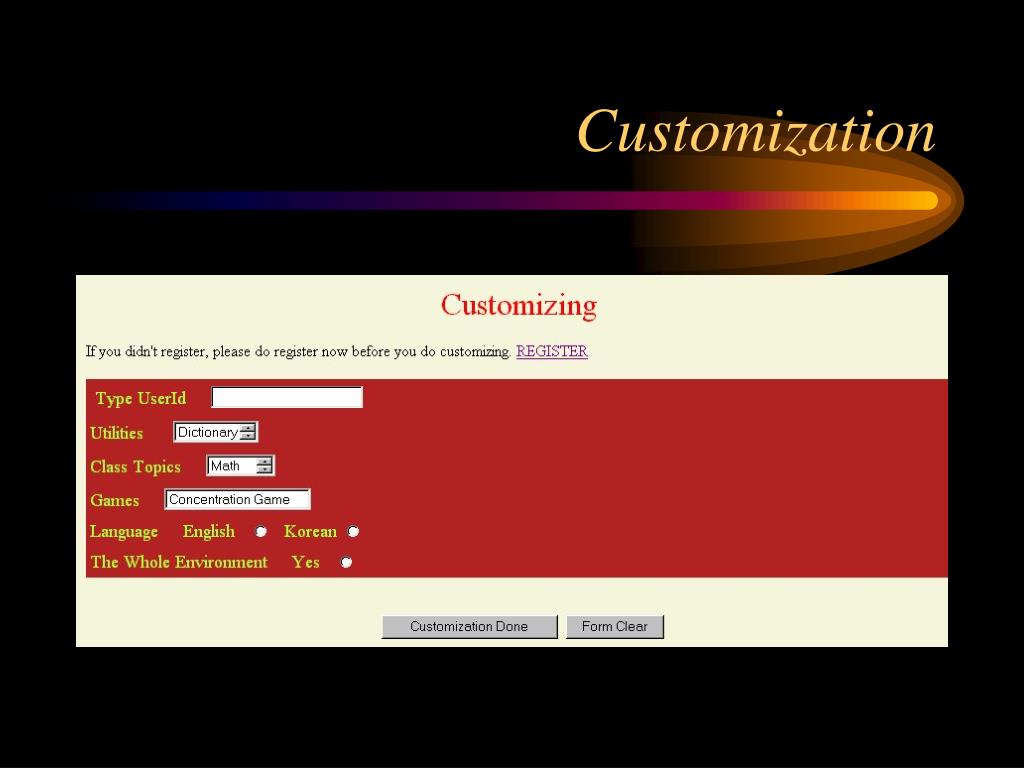Open the REGISTER link
The image size is (1024, 768).
pyautogui.click(x=552, y=351)
